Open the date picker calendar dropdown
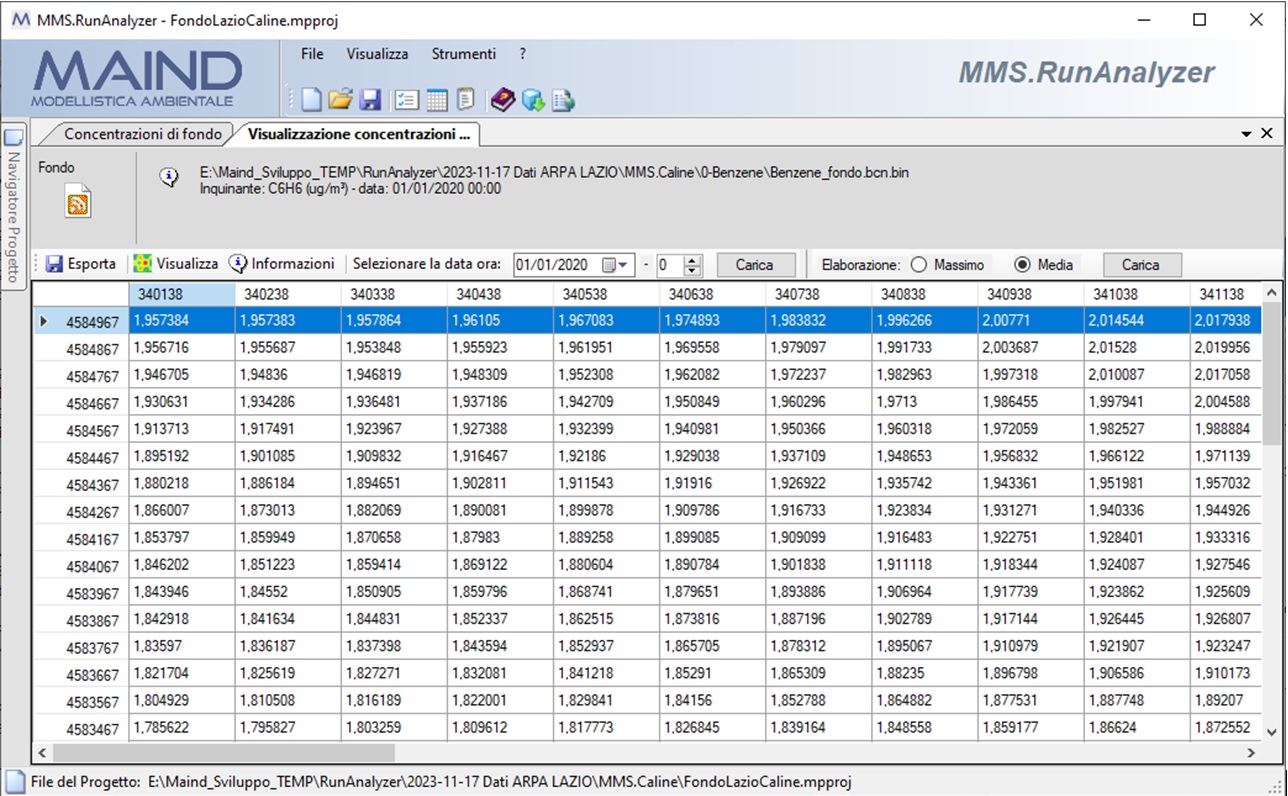This screenshot has height=796, width=1288. tap(618, 265)
